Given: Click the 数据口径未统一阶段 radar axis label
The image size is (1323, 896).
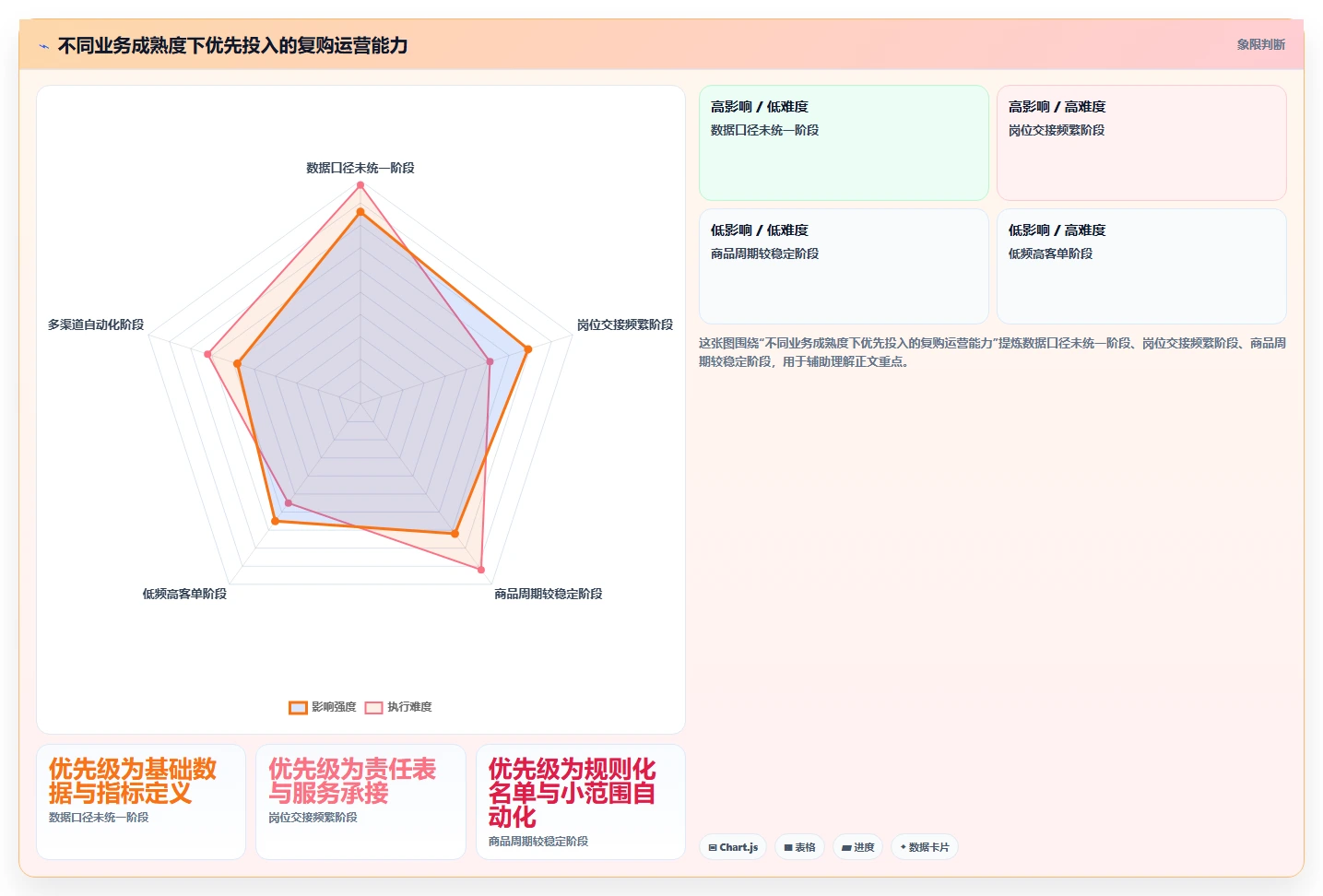Looking at the screenshot, I should (360, 168).
